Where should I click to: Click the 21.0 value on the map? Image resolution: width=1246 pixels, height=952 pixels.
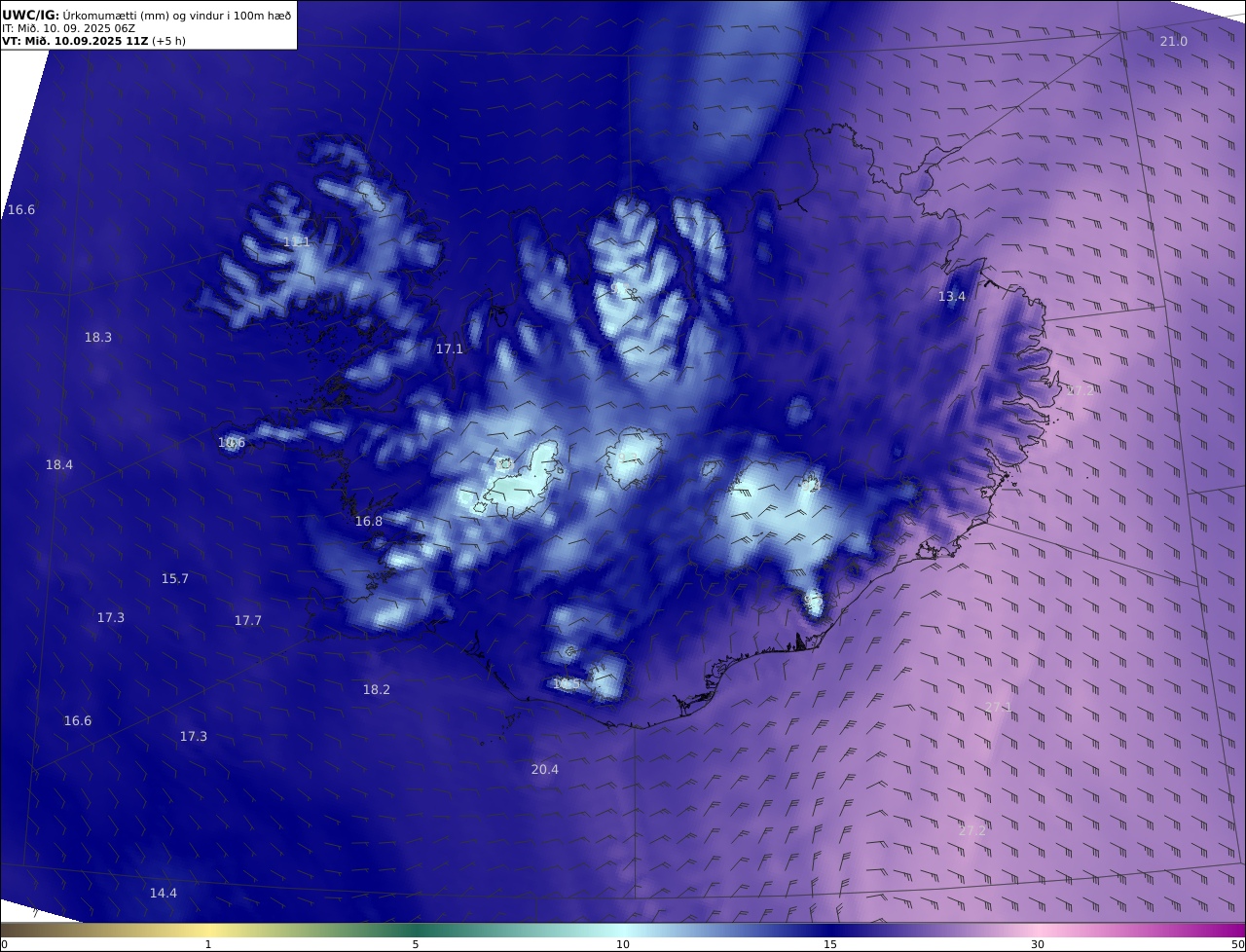pyautogui.click(x=1174, y=41)
